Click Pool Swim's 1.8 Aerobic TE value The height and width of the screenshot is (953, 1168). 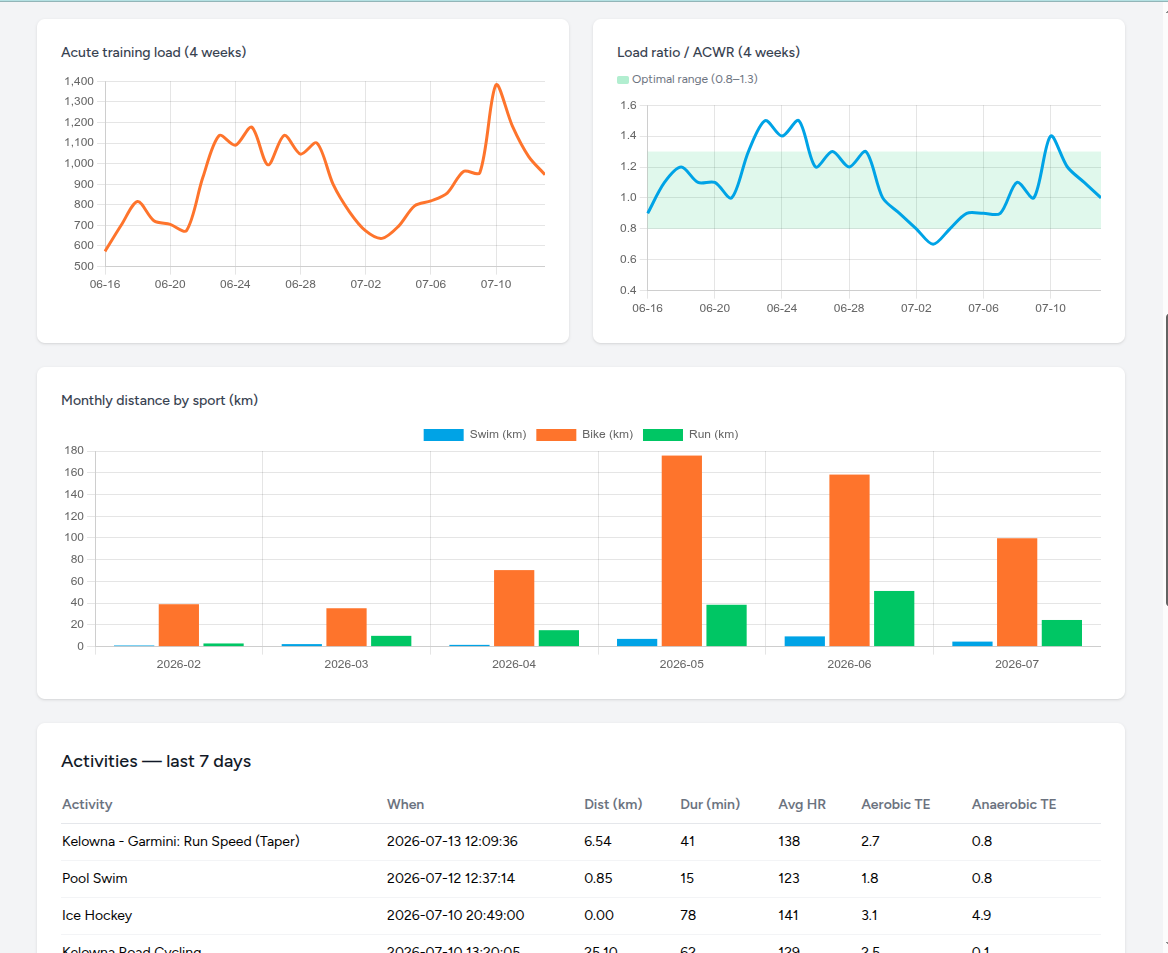pos(869,878)
